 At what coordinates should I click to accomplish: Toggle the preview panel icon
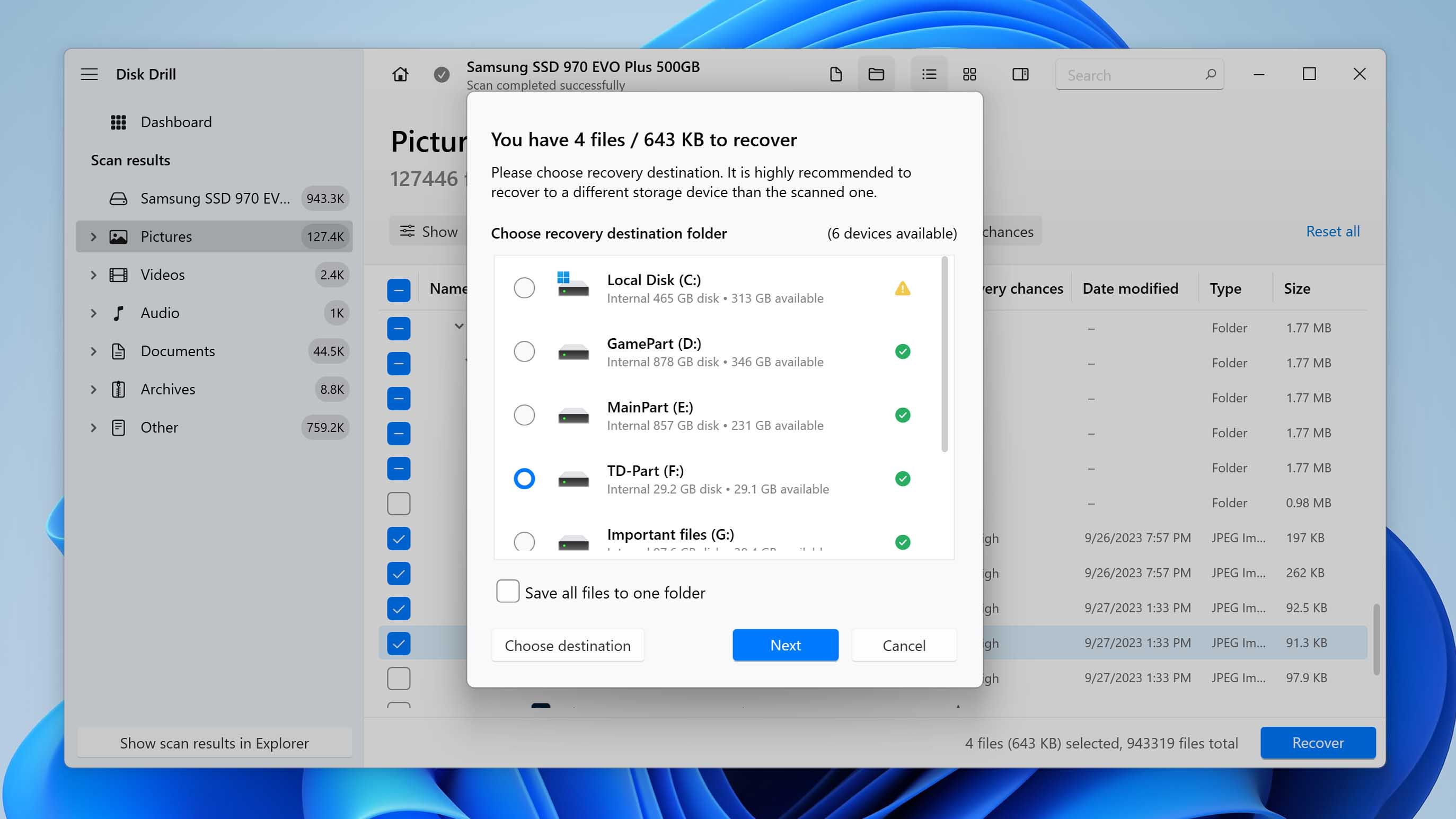(x=1020, y=74)
